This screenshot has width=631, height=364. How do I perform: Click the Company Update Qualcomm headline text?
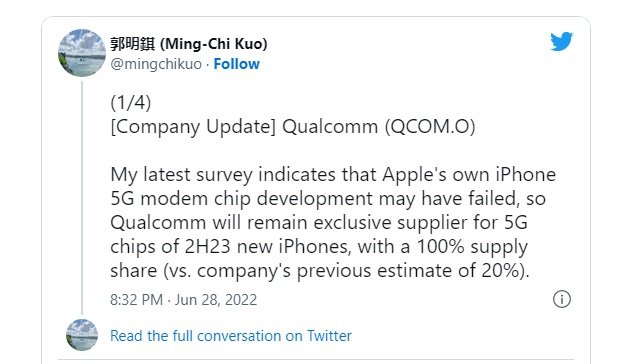293,127
